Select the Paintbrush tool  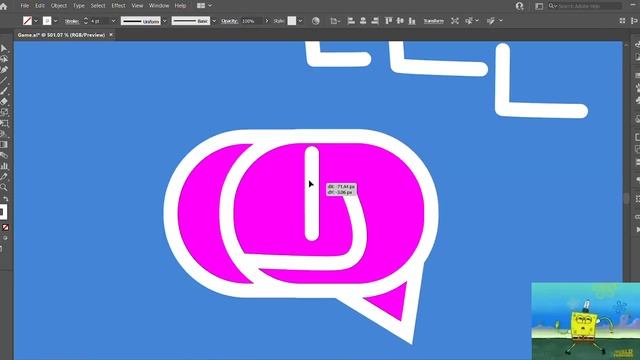(x=4, y=91)
